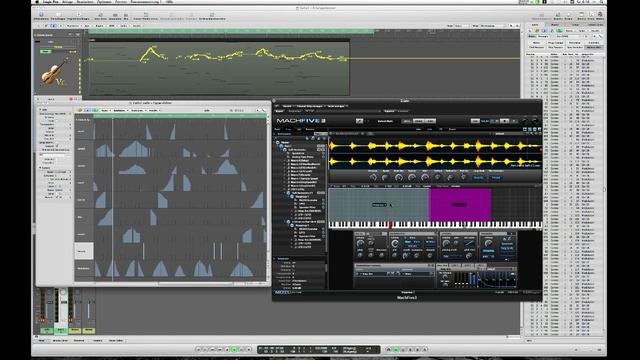Open the yellow automation parameter menu on track
The image size is (640, 360).
tap(58, 47)
